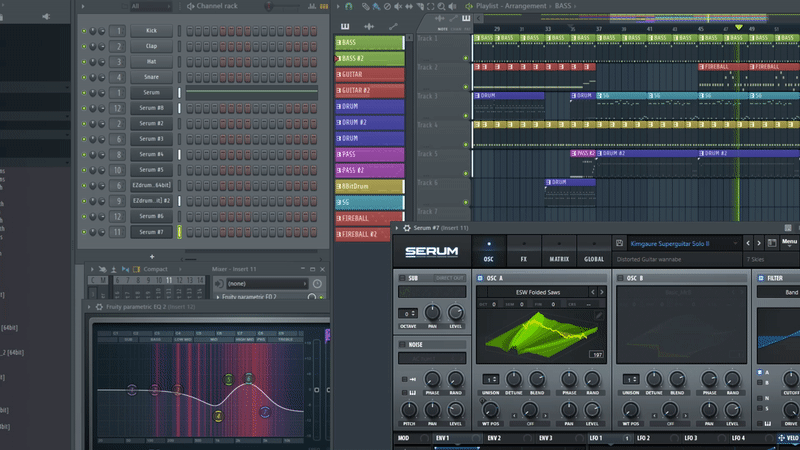Disable OSC A in Serum
800x450 pixels.
[480, 278]
